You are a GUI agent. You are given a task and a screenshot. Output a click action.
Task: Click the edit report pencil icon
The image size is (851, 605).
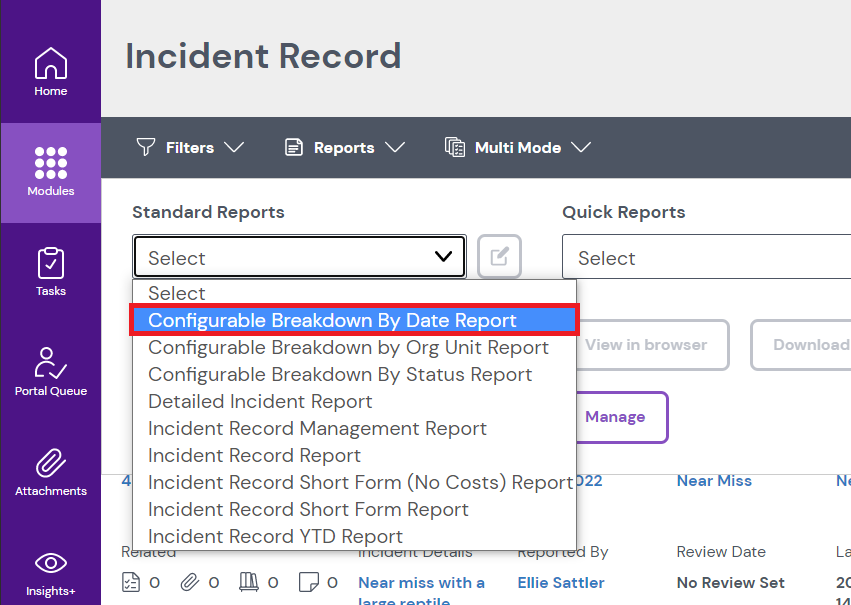499,257
